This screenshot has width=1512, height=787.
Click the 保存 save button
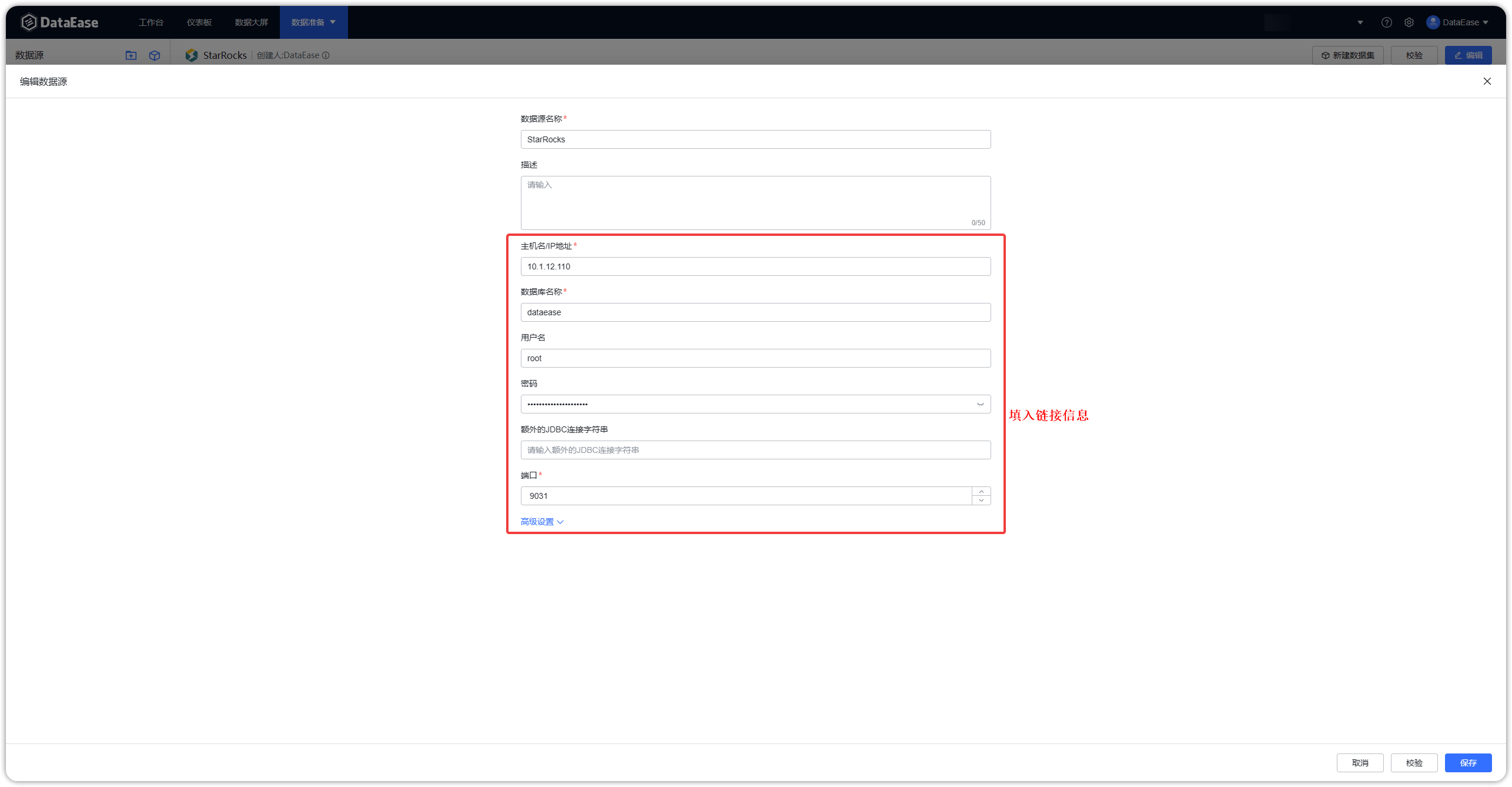pos(1468,763)
